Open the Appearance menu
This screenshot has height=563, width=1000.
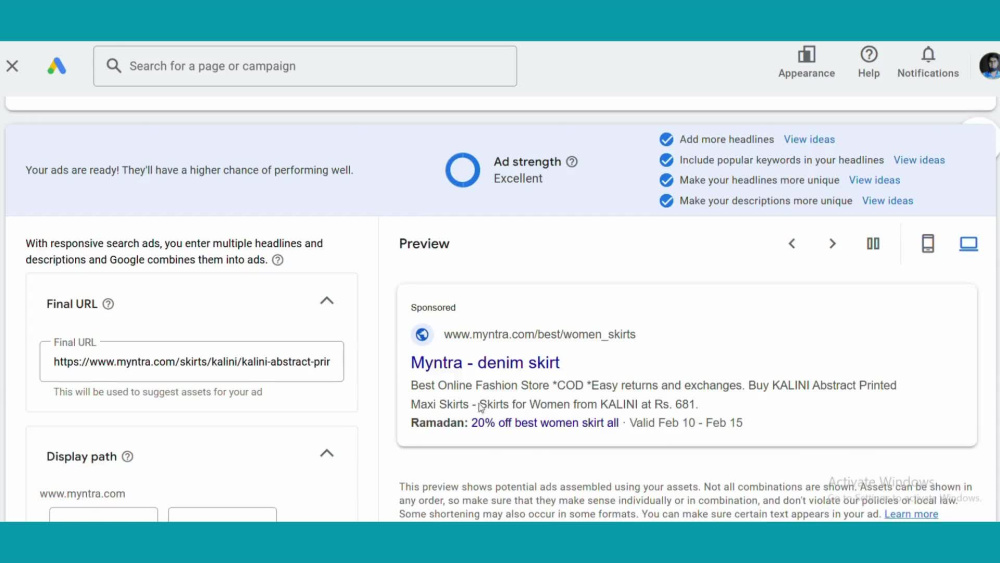[x=806, y=62]
